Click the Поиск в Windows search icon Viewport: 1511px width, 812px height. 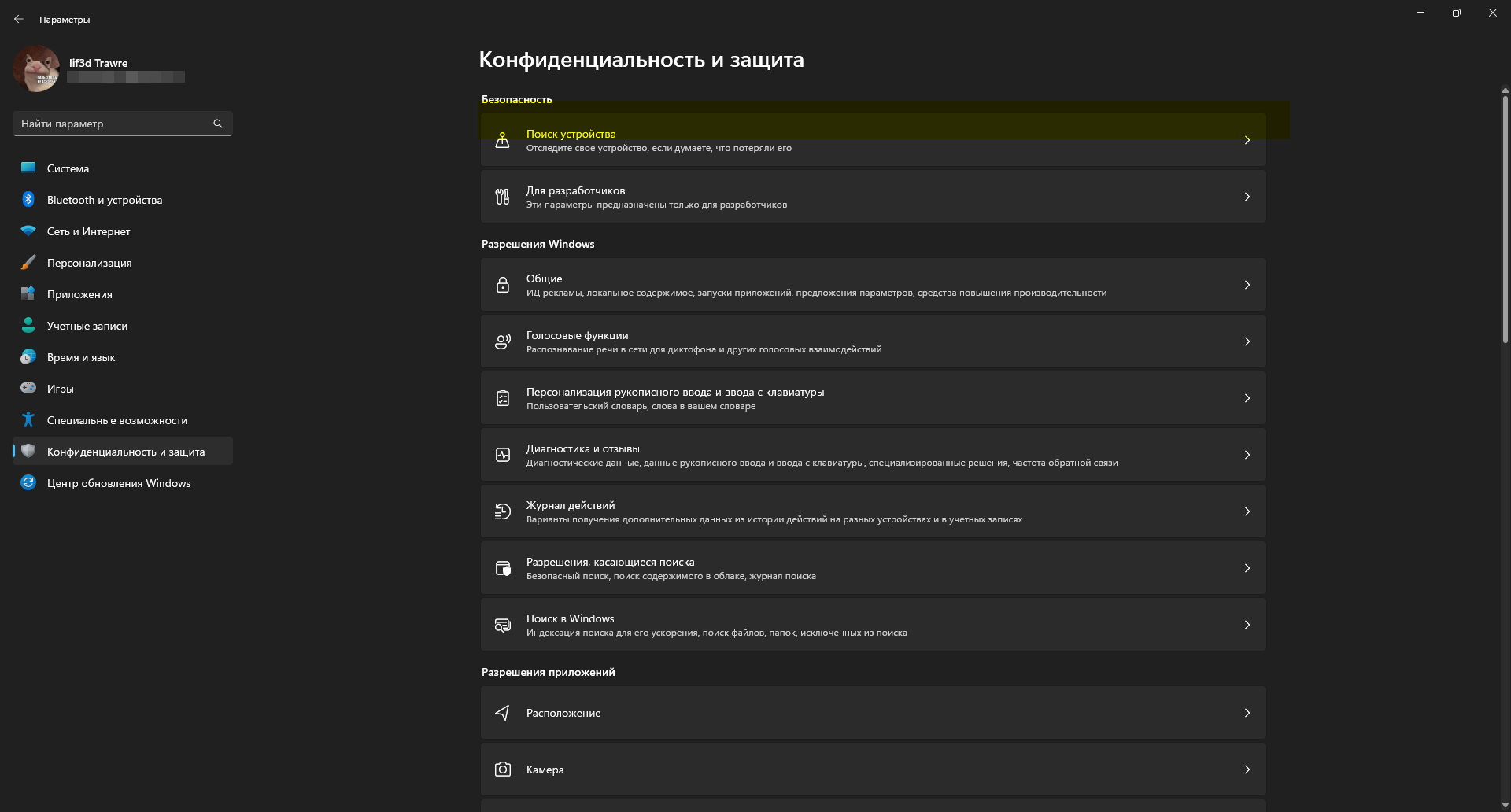coord(502,625)
